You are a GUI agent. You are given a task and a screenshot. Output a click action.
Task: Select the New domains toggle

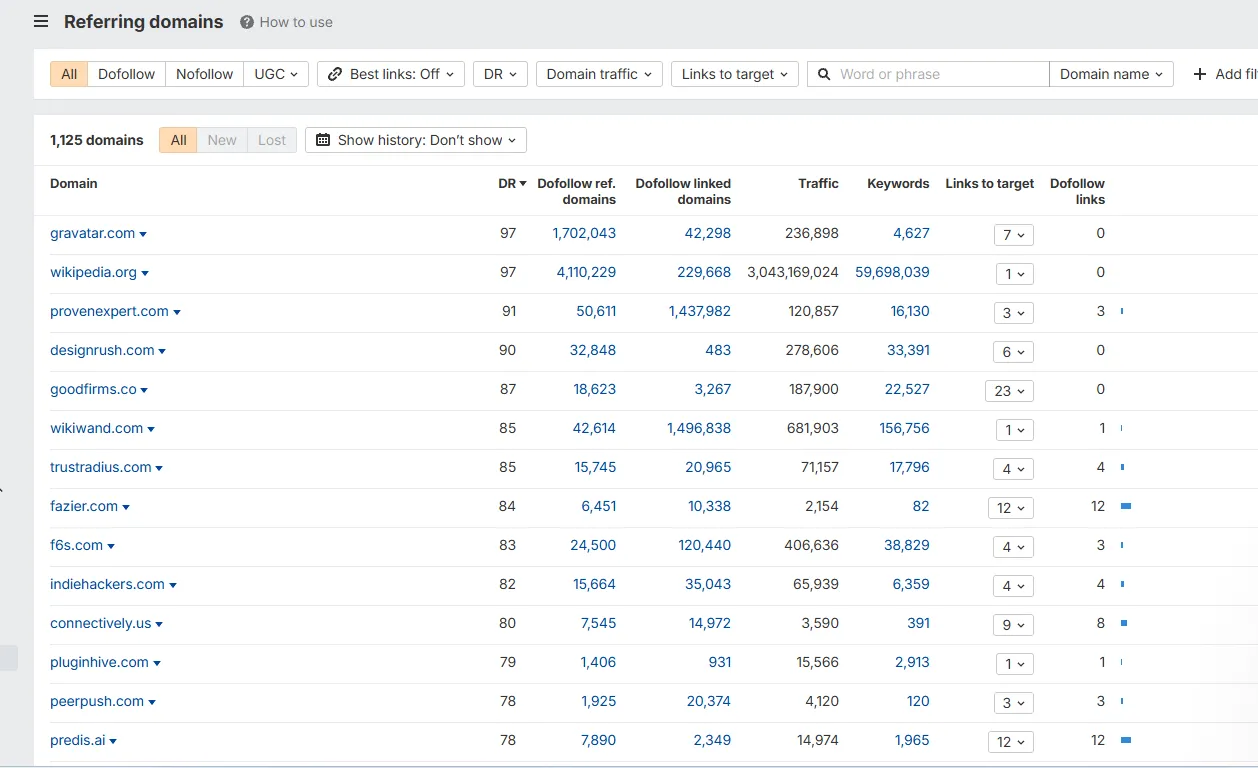(222, 140)
